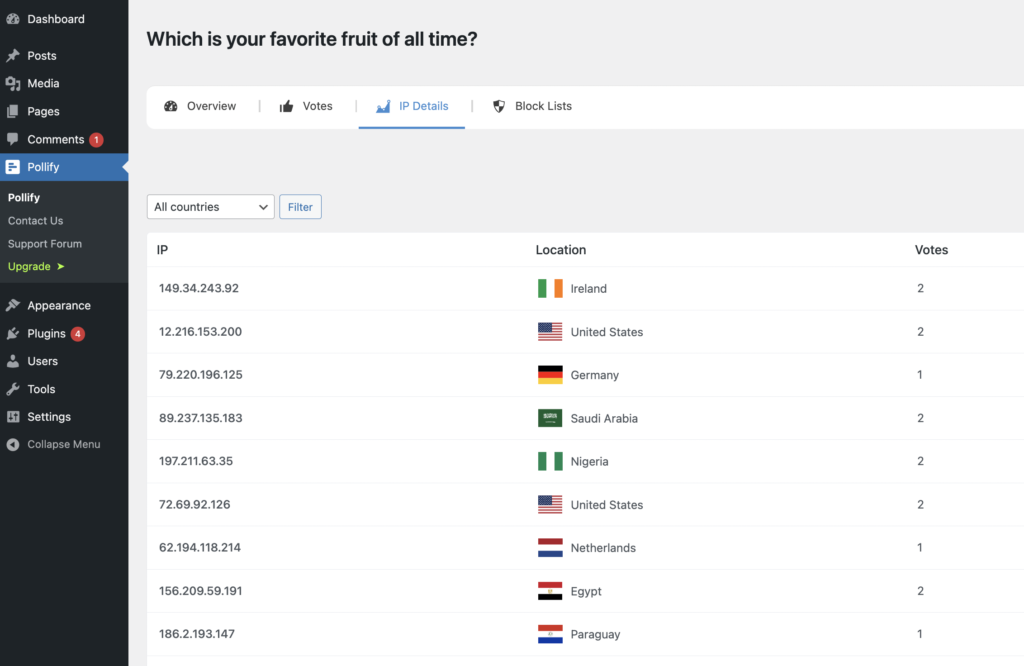Click the Germany flag icon
Image resolution: width=1024 pixels, height=666 pixels.
[x=550, y=375]
